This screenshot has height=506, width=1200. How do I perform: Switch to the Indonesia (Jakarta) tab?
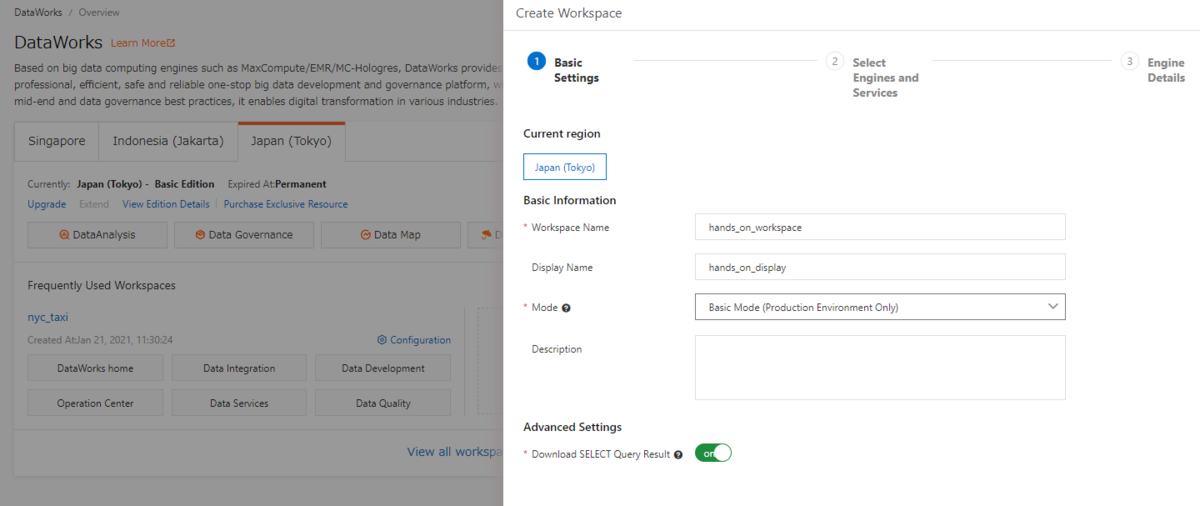168,141
